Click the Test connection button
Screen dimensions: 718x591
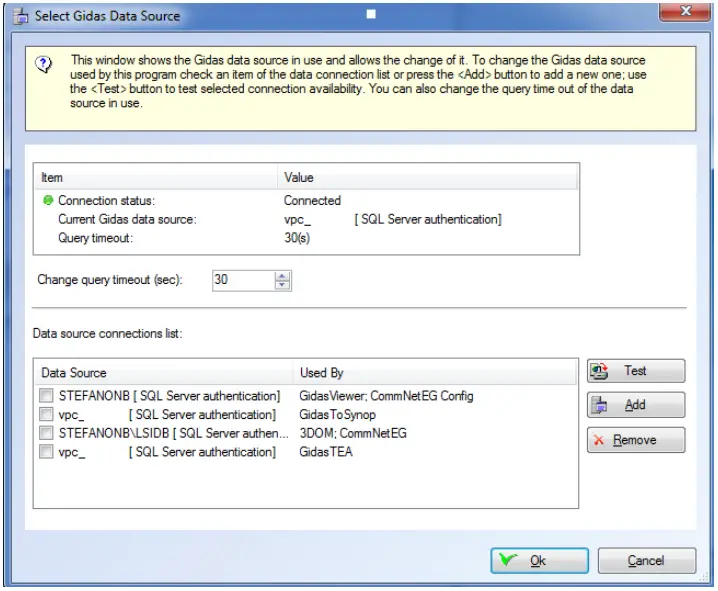pos(636,371)
